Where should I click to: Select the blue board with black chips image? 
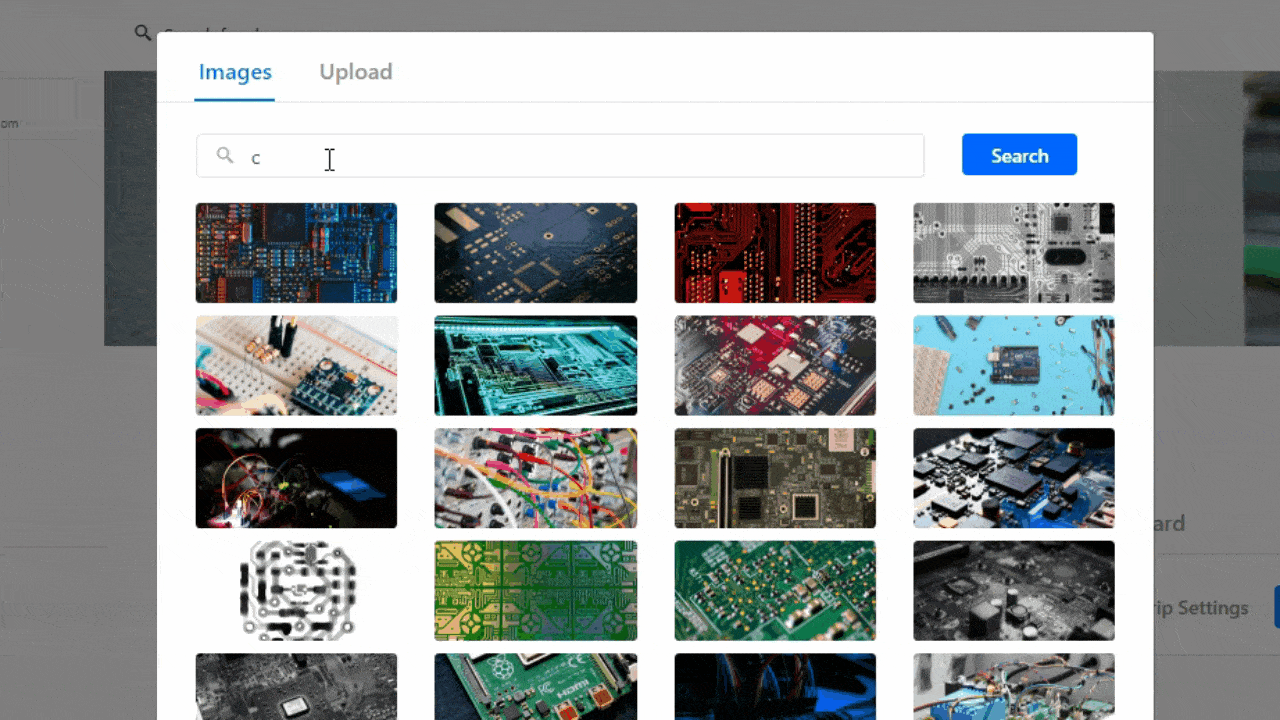(x=1014, y=478)
